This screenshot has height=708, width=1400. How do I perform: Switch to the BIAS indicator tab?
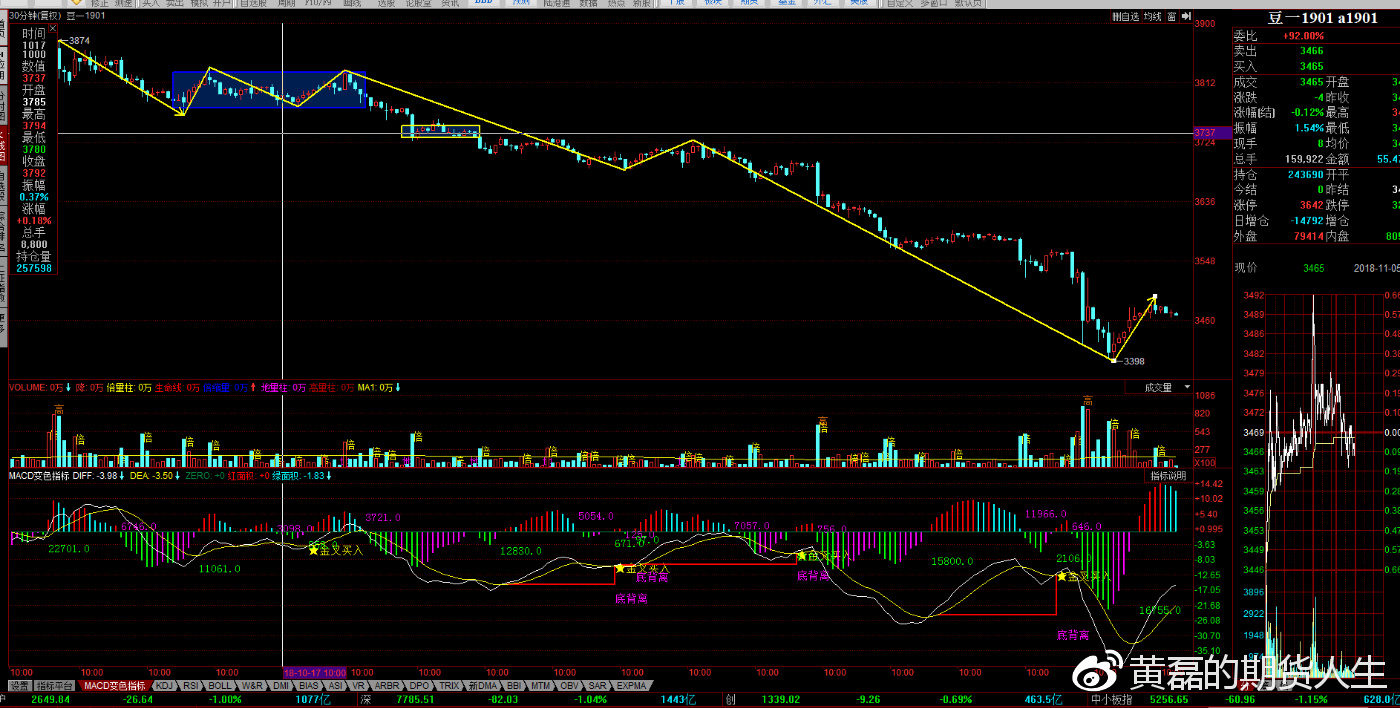point(310,686)
